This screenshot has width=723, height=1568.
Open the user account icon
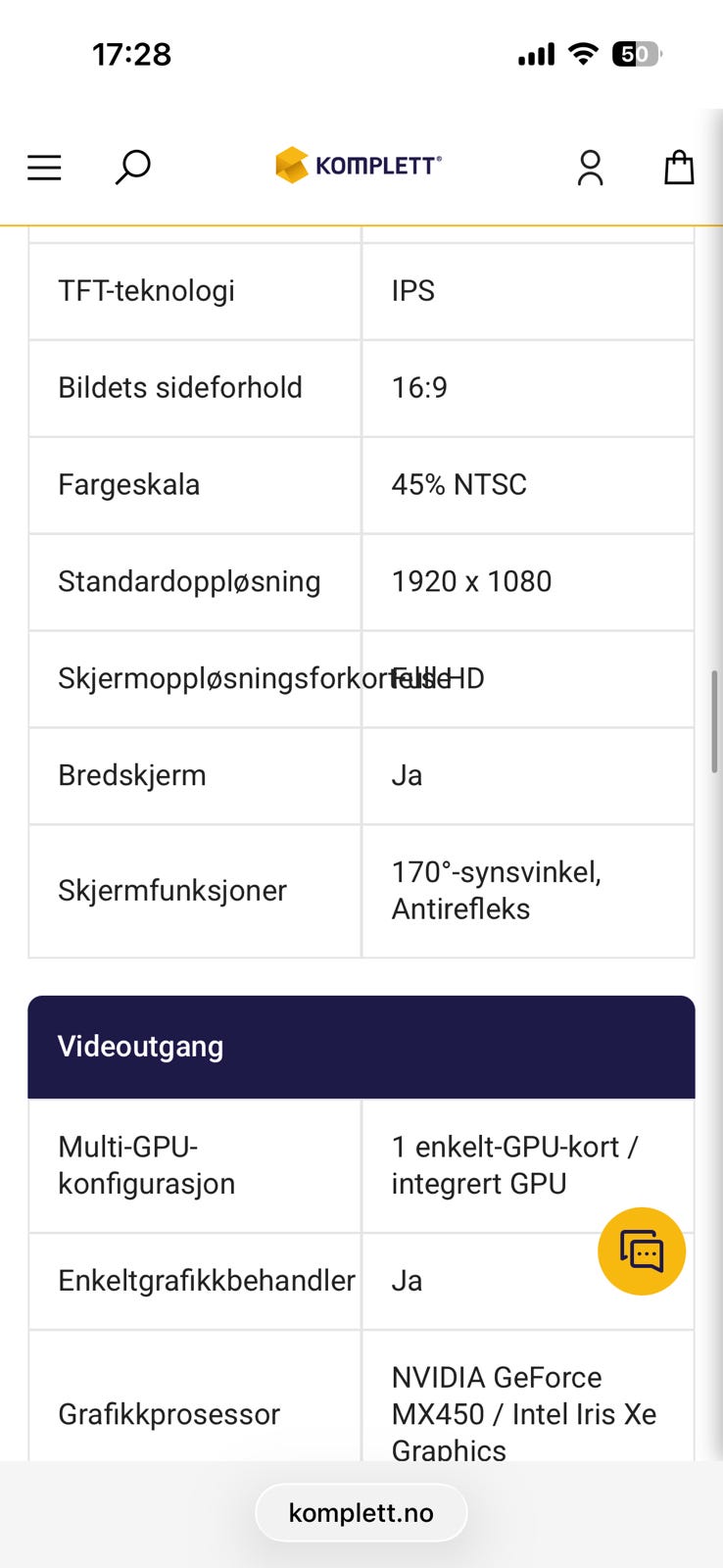590,168
